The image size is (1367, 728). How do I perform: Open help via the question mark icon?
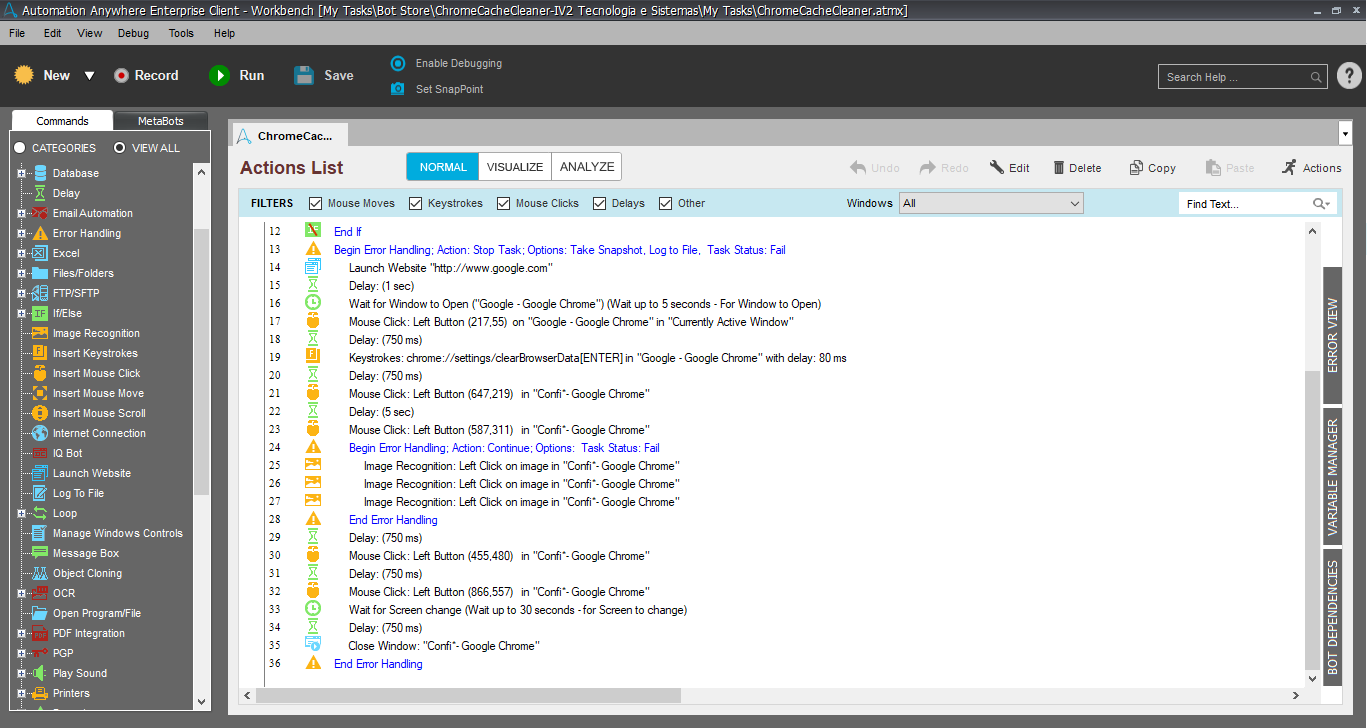click(1348, 76)
